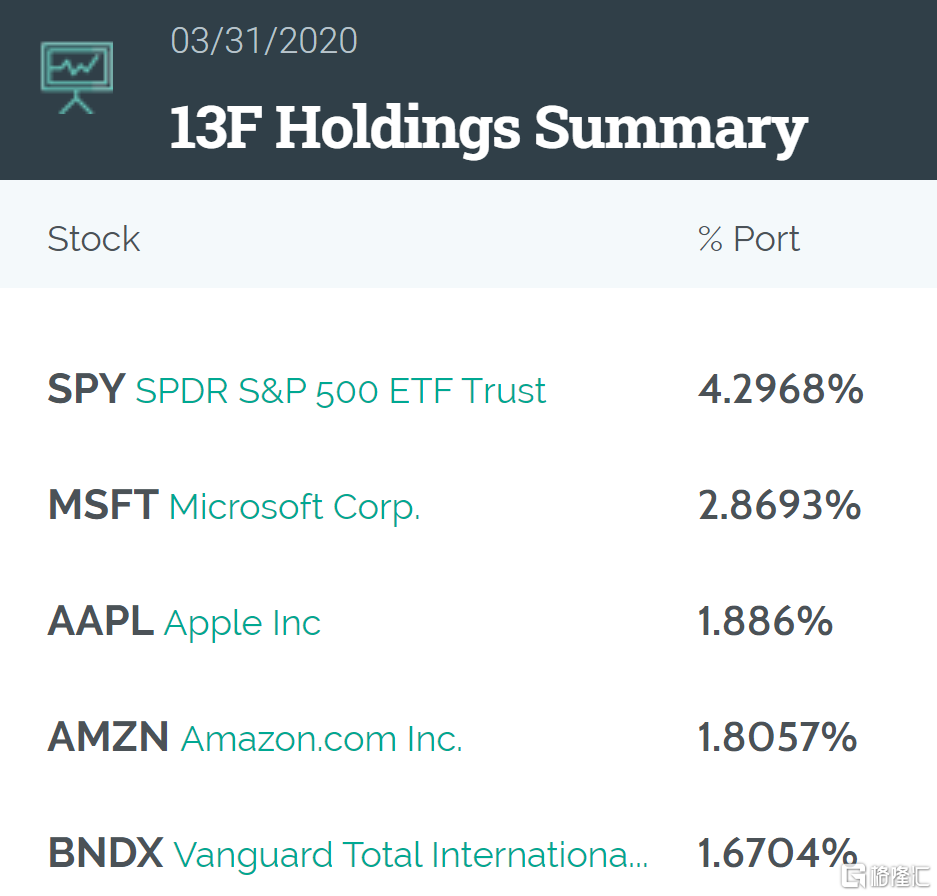
Task: Click the watermark logo in bottom-right corner
Action: [885, 876]
